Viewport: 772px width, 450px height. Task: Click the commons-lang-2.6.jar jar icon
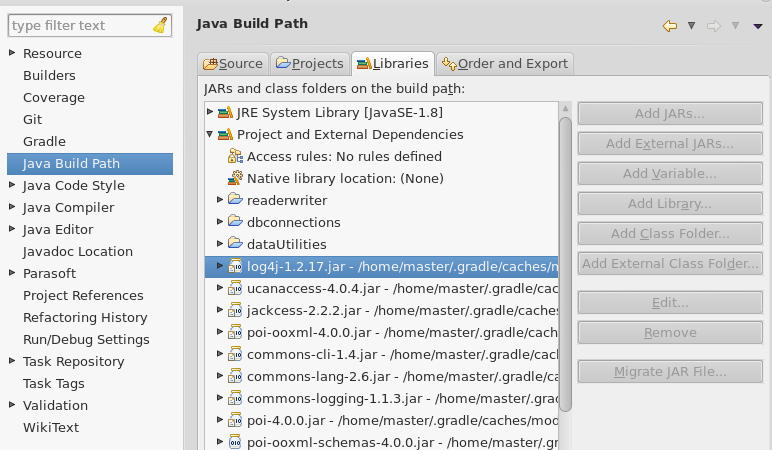click(x=235, y=376)
